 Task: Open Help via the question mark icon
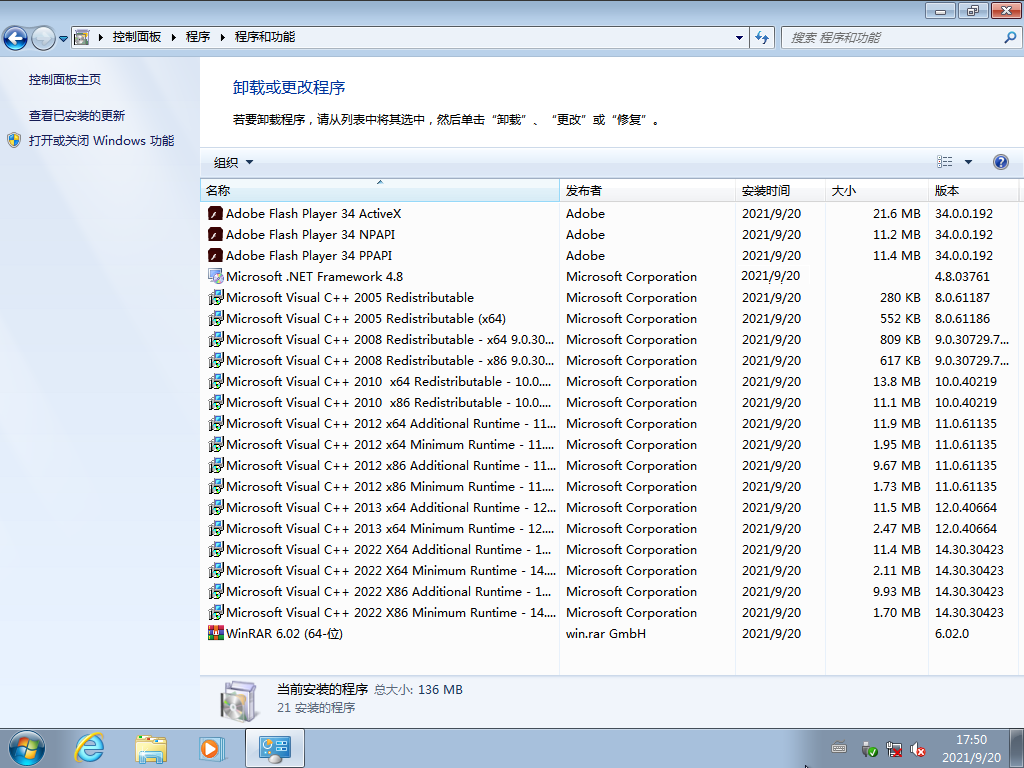pyautogui.click(x=1001, y=162)
